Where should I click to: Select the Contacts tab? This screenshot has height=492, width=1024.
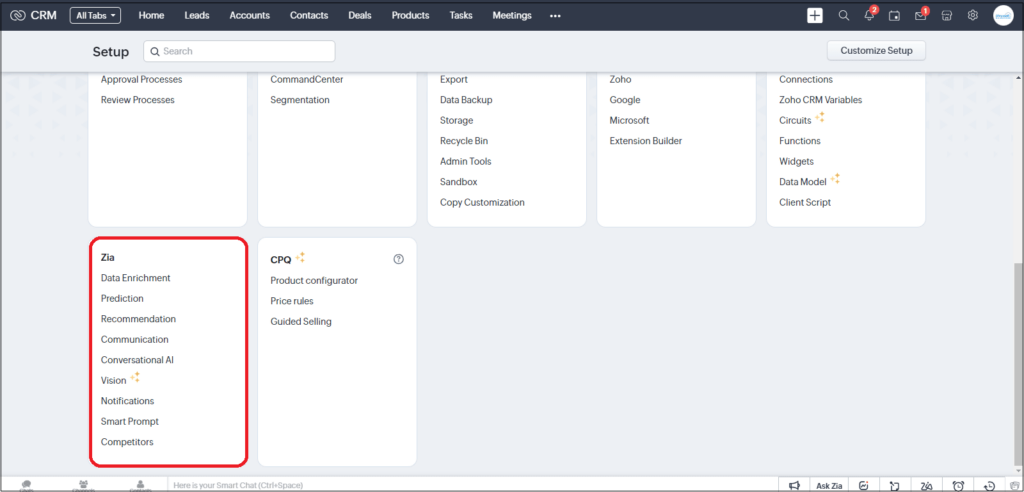coord(309,15)
